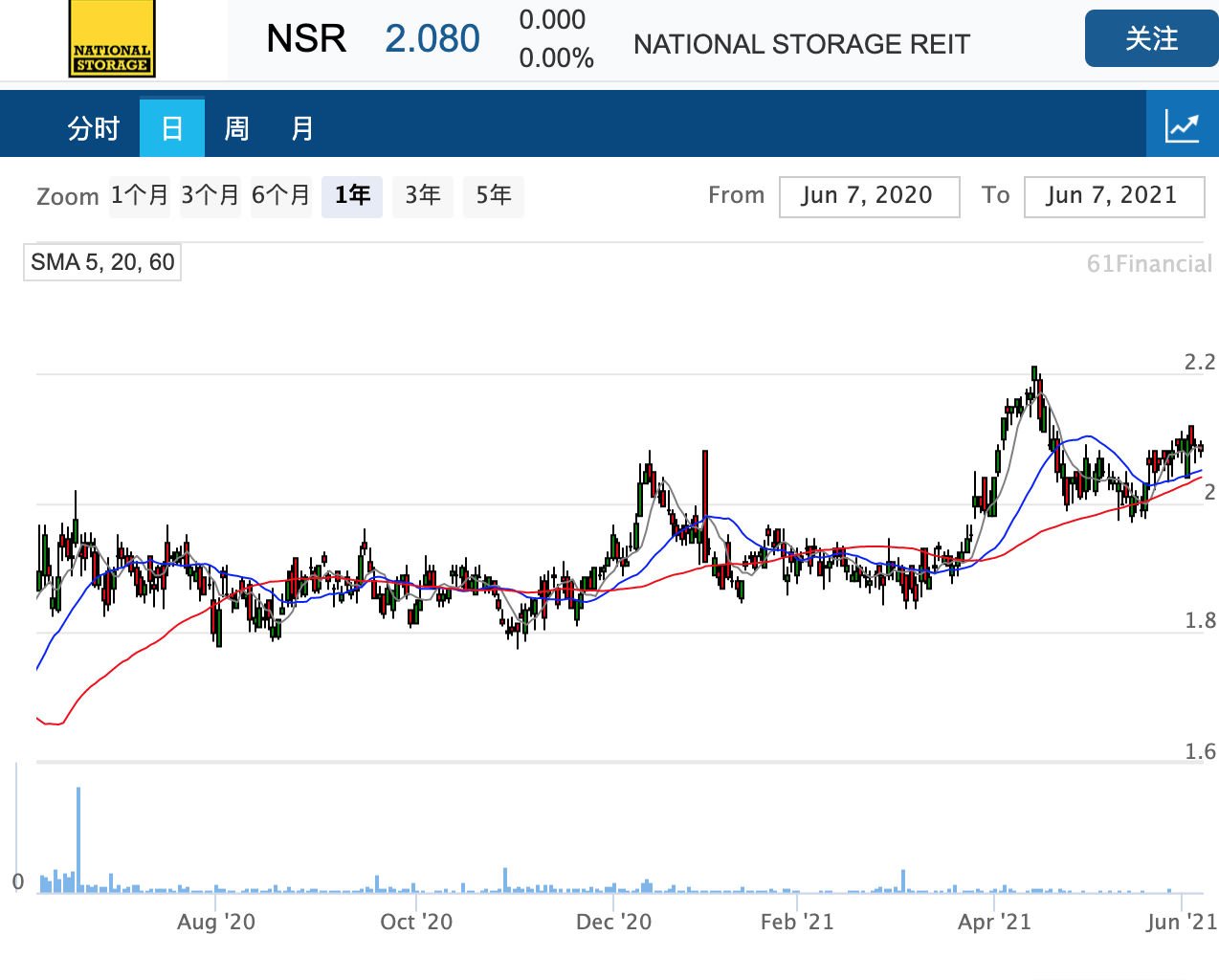Switch to the 分时 intraday tab
Image resolution: width=1219 pixels, height=980 pixels.
[93, 128]
